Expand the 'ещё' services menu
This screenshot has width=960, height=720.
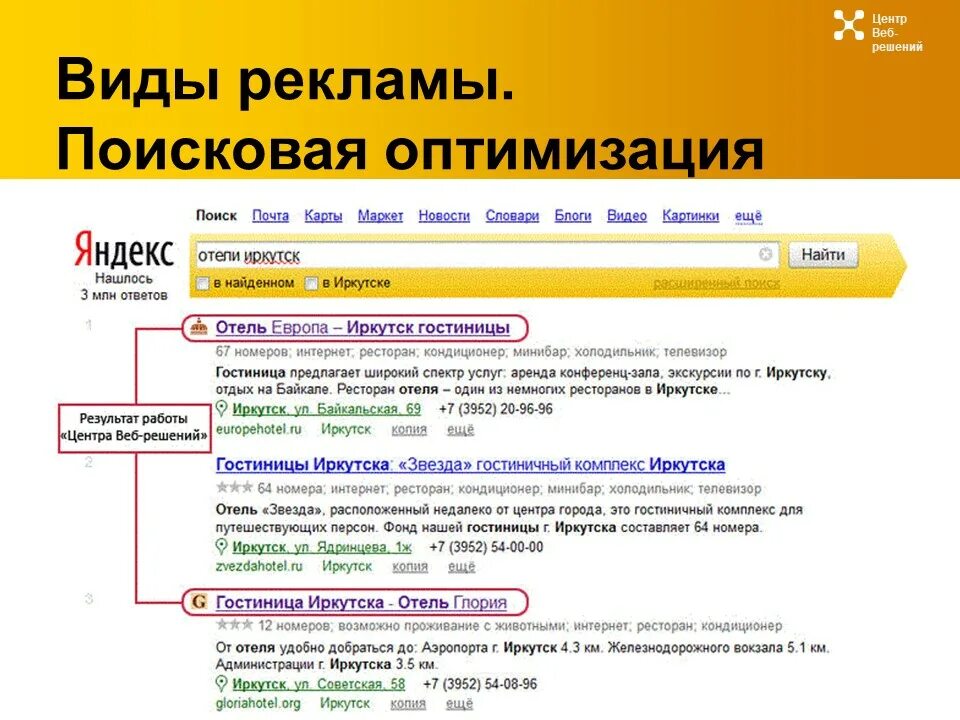(x=748, y=216)
